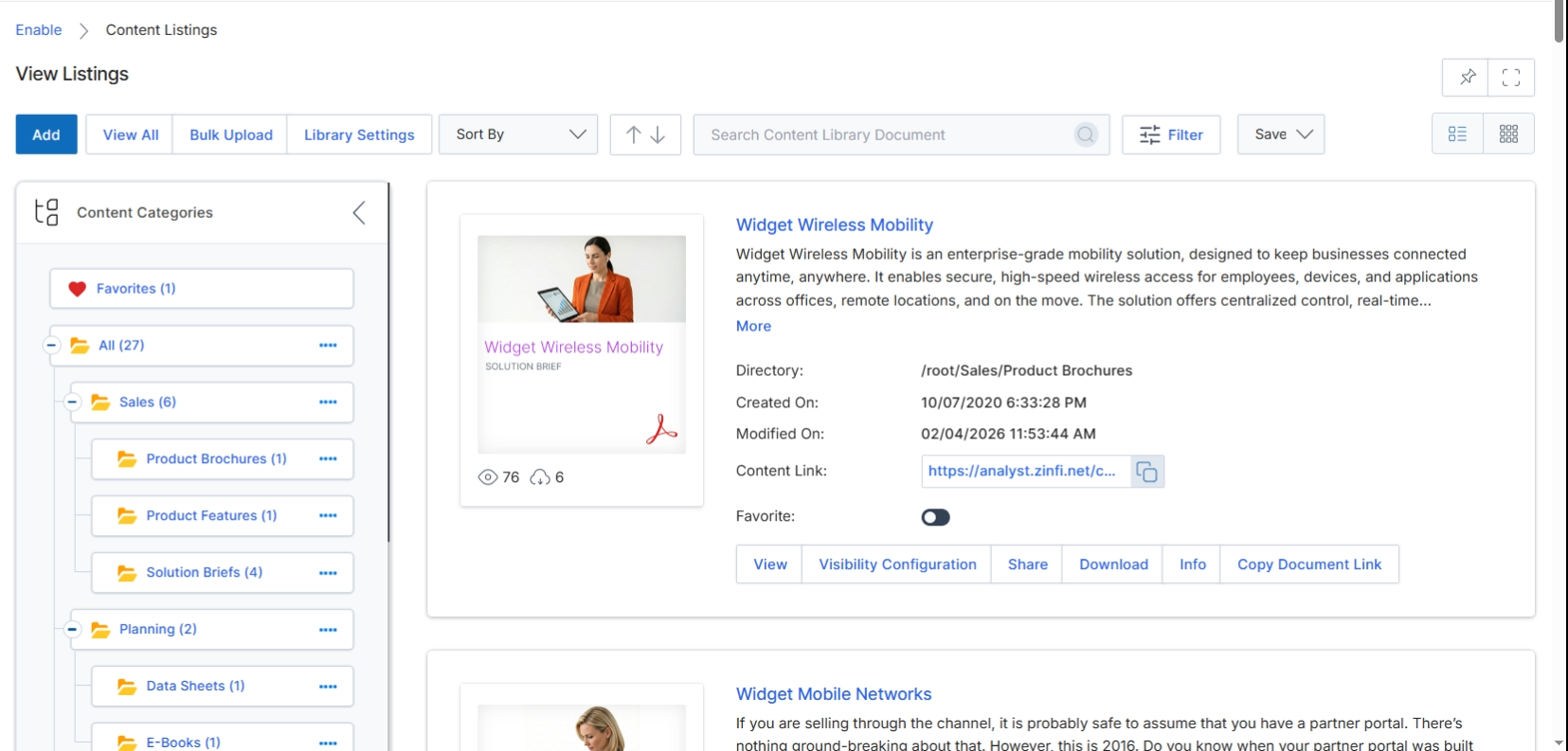Open options menu for Sales (6)
The height and width of the screenshot is (751, 1568).
[x=328, y=402]
